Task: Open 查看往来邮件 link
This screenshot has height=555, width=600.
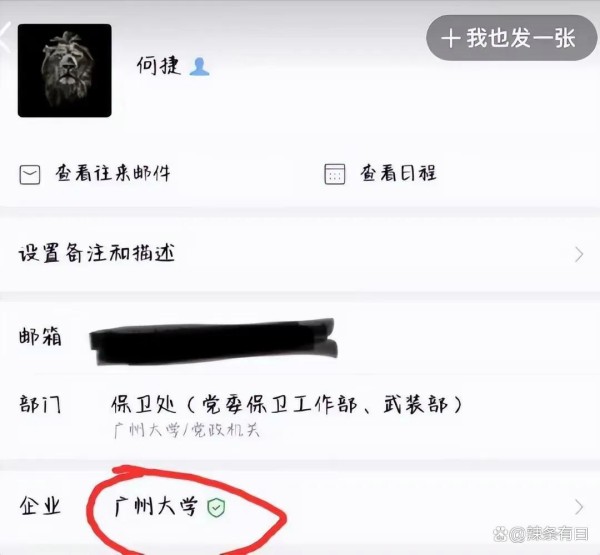Action: click(113, 173)
